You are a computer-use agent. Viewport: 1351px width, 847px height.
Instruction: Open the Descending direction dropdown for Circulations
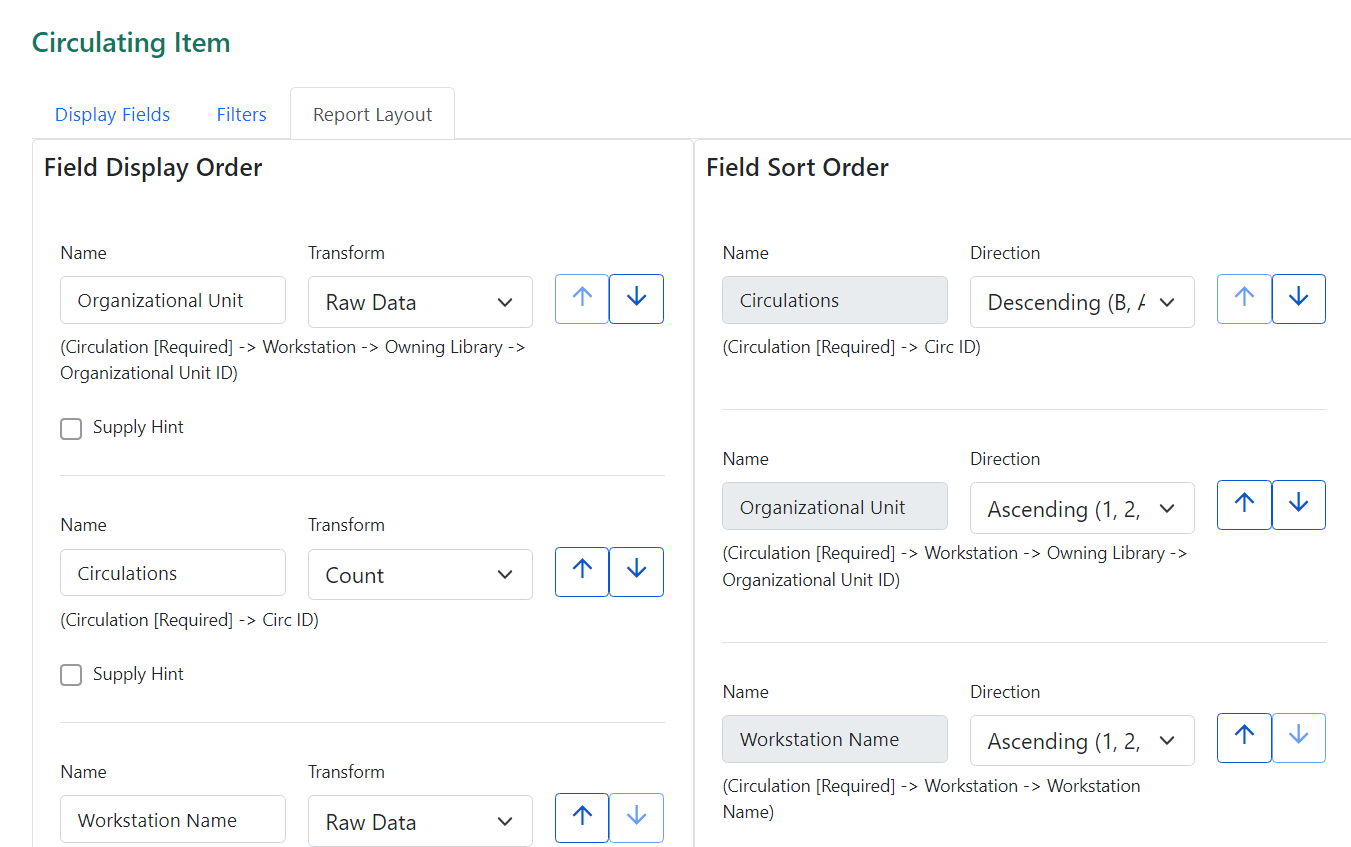pos(1082,301)
